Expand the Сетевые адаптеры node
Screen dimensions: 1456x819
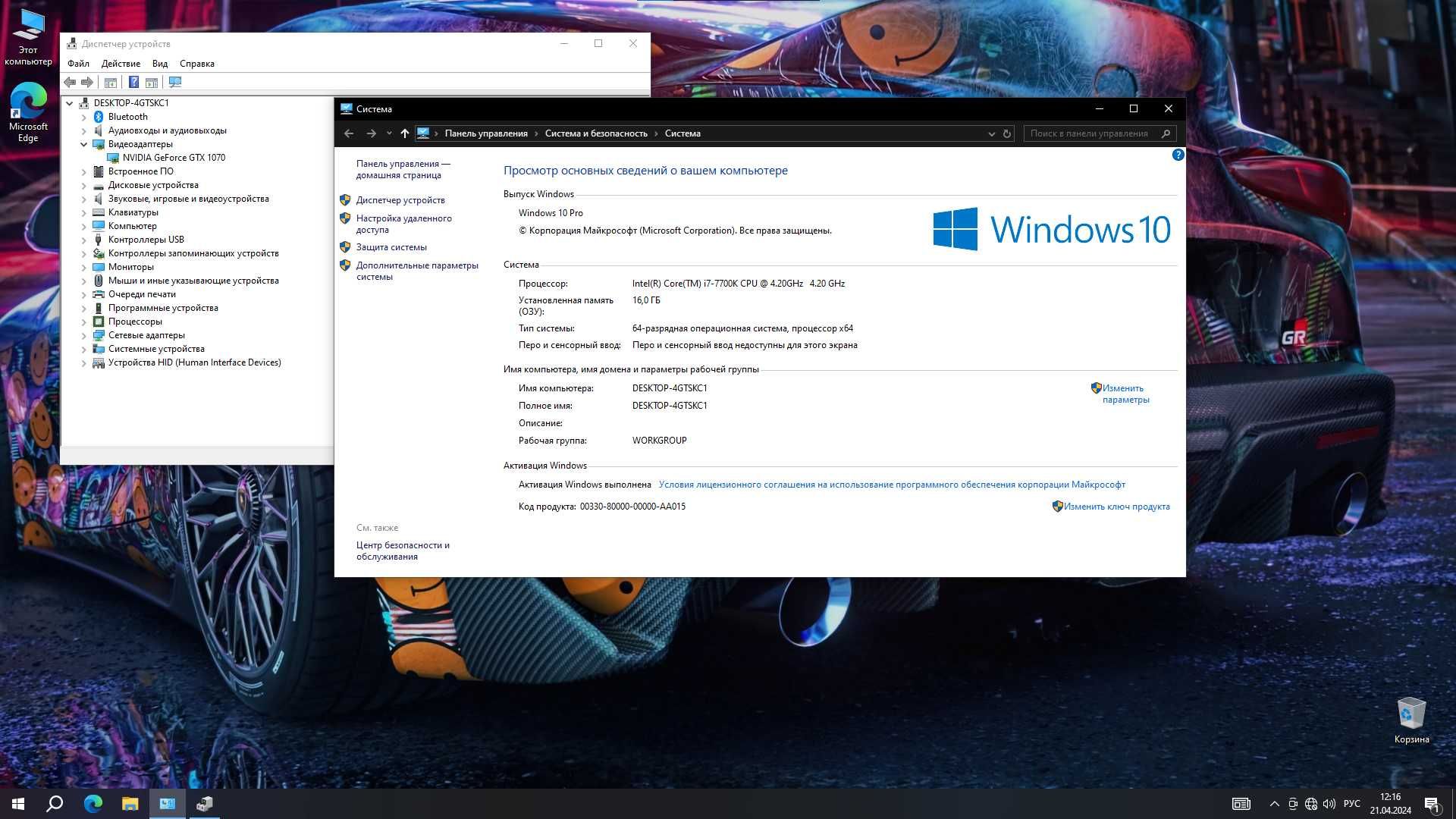pos(84,335)
